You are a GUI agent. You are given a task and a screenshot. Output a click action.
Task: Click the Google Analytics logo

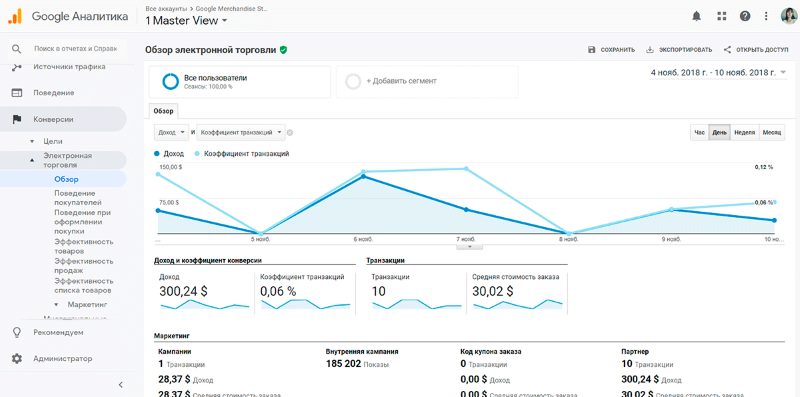[x=15, y=16]
